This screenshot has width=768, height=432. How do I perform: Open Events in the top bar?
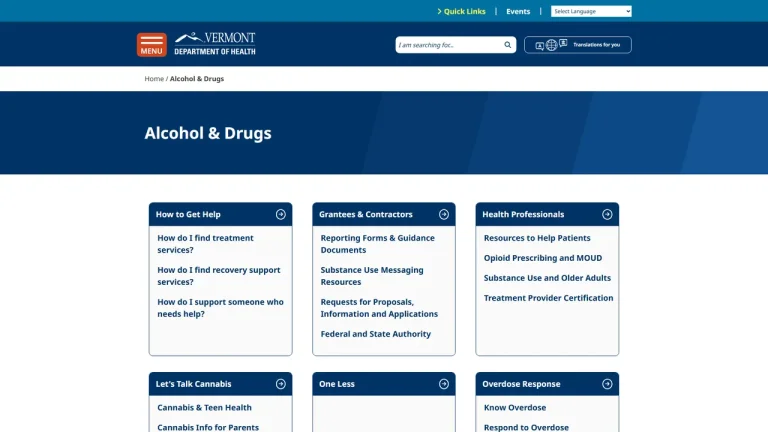point(518,11)
